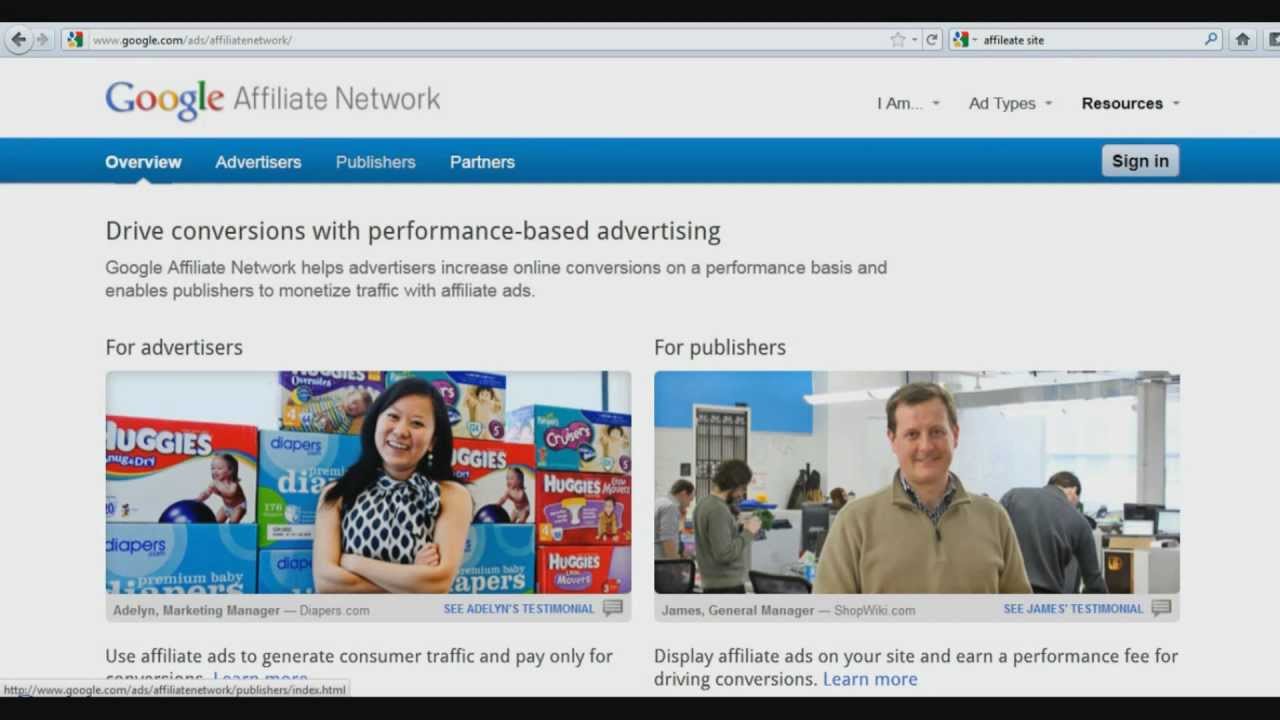Select the Overview tab

[x=143, y=162]
